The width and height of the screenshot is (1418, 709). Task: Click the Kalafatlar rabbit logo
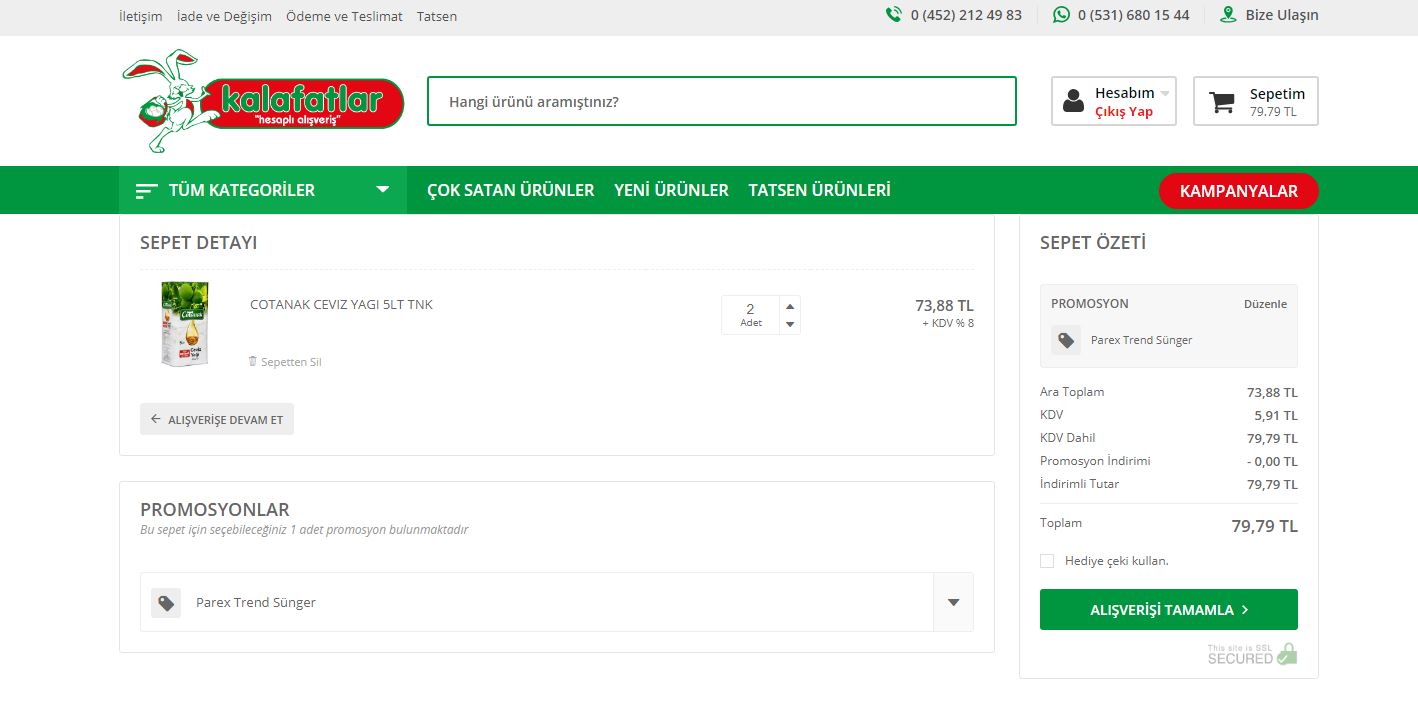263,101
